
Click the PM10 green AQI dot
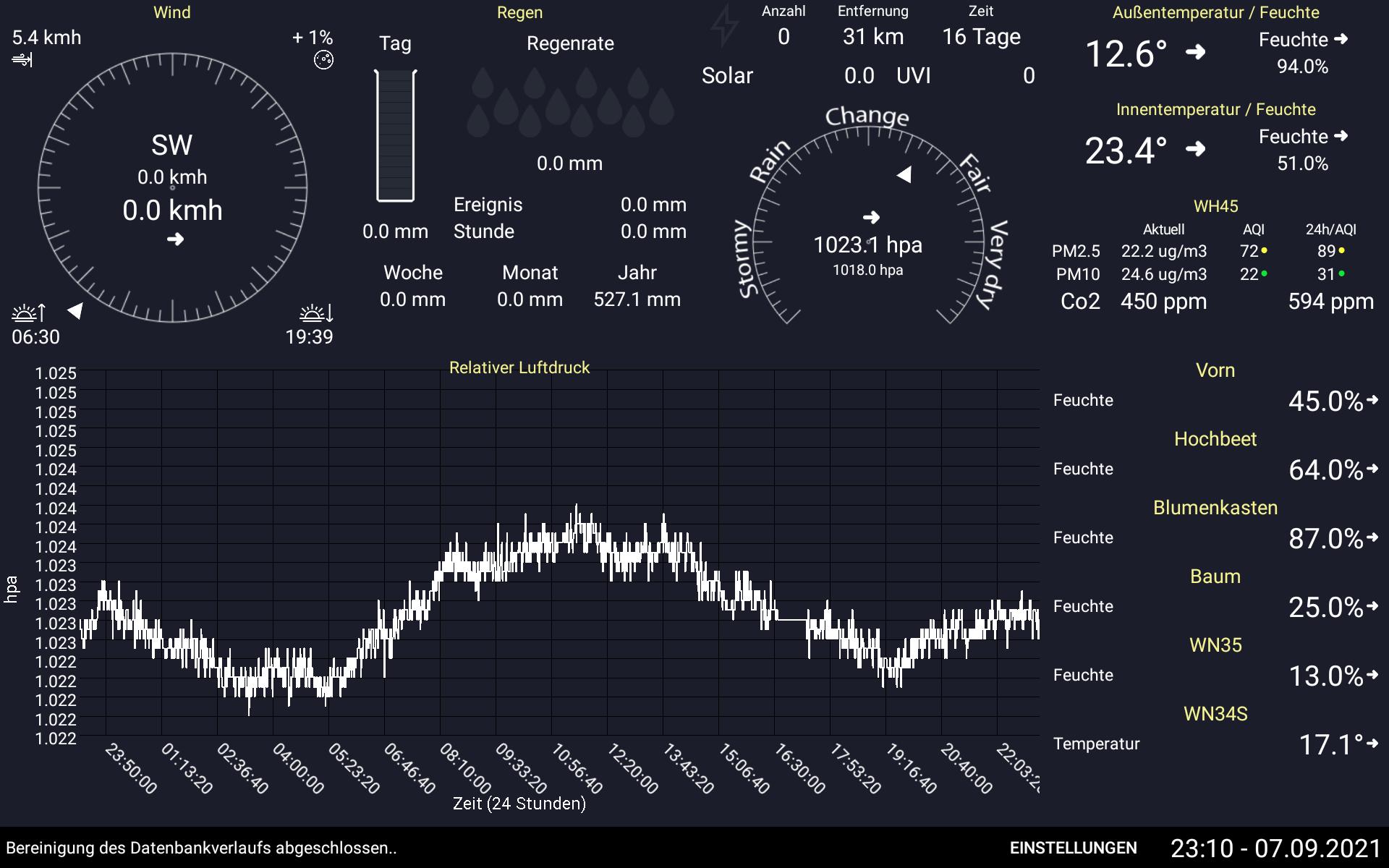(1264, 273)
